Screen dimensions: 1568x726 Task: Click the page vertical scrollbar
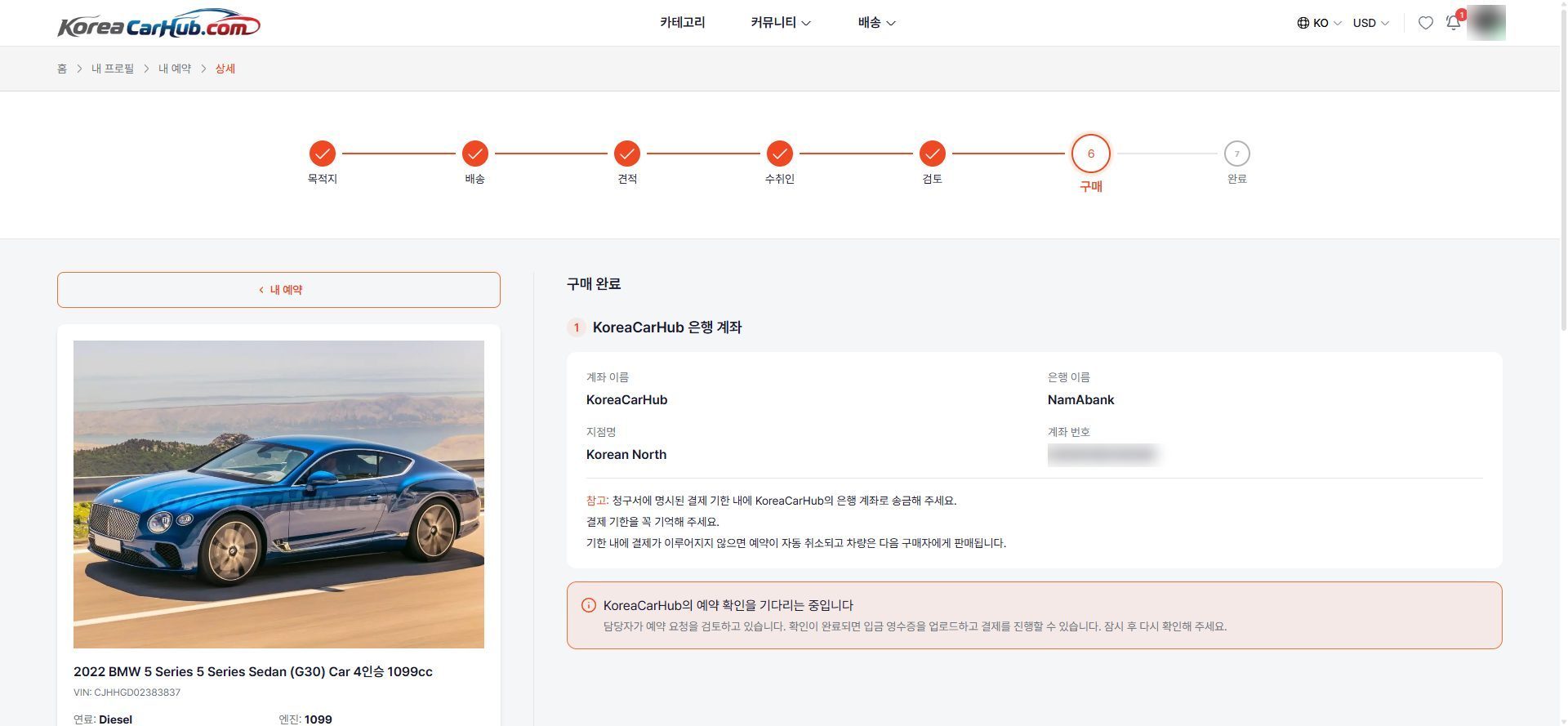point(1563,171)
